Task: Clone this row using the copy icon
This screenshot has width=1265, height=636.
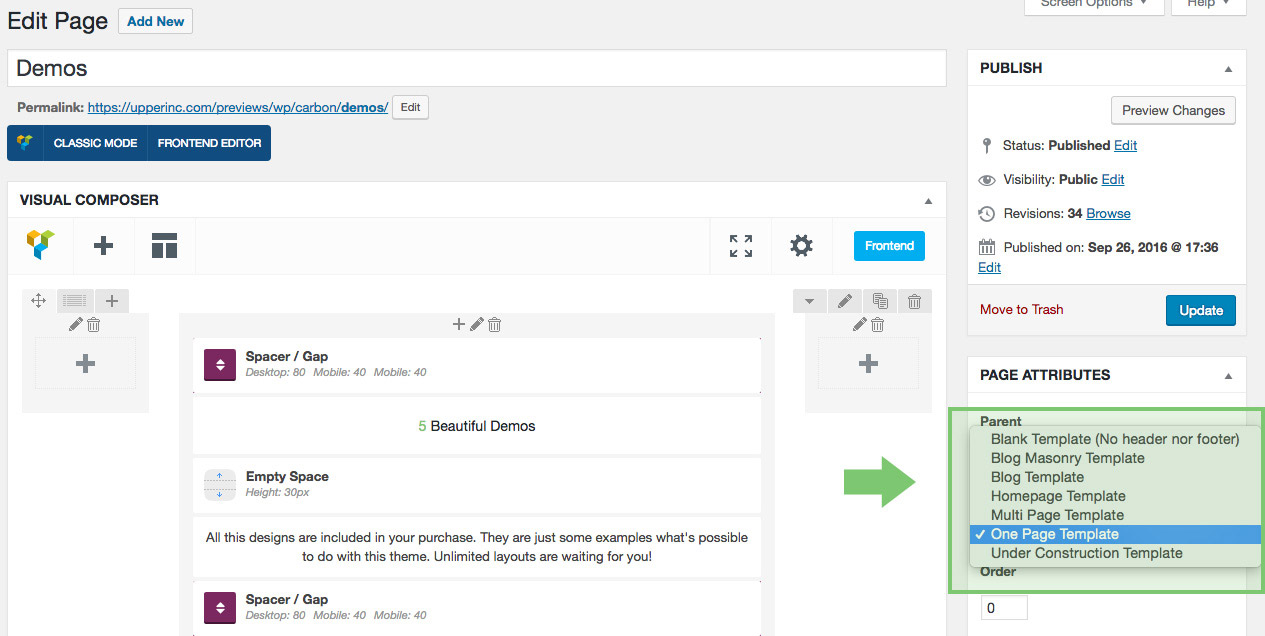Action: [880, 300]
